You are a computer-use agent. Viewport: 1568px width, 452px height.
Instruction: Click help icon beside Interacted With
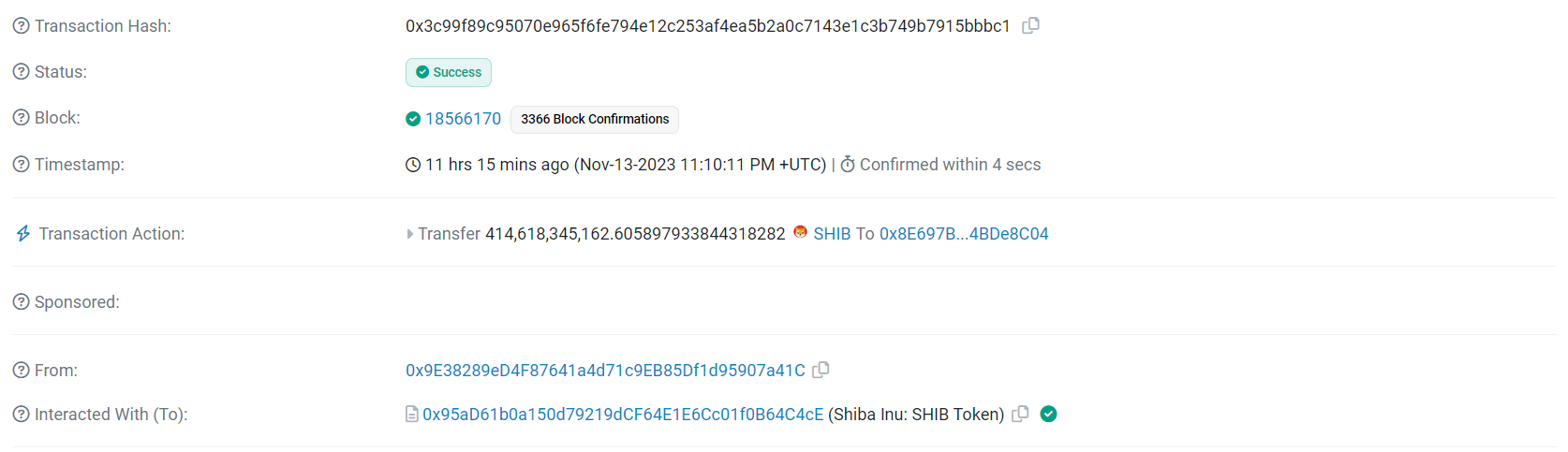click(22, 415)
